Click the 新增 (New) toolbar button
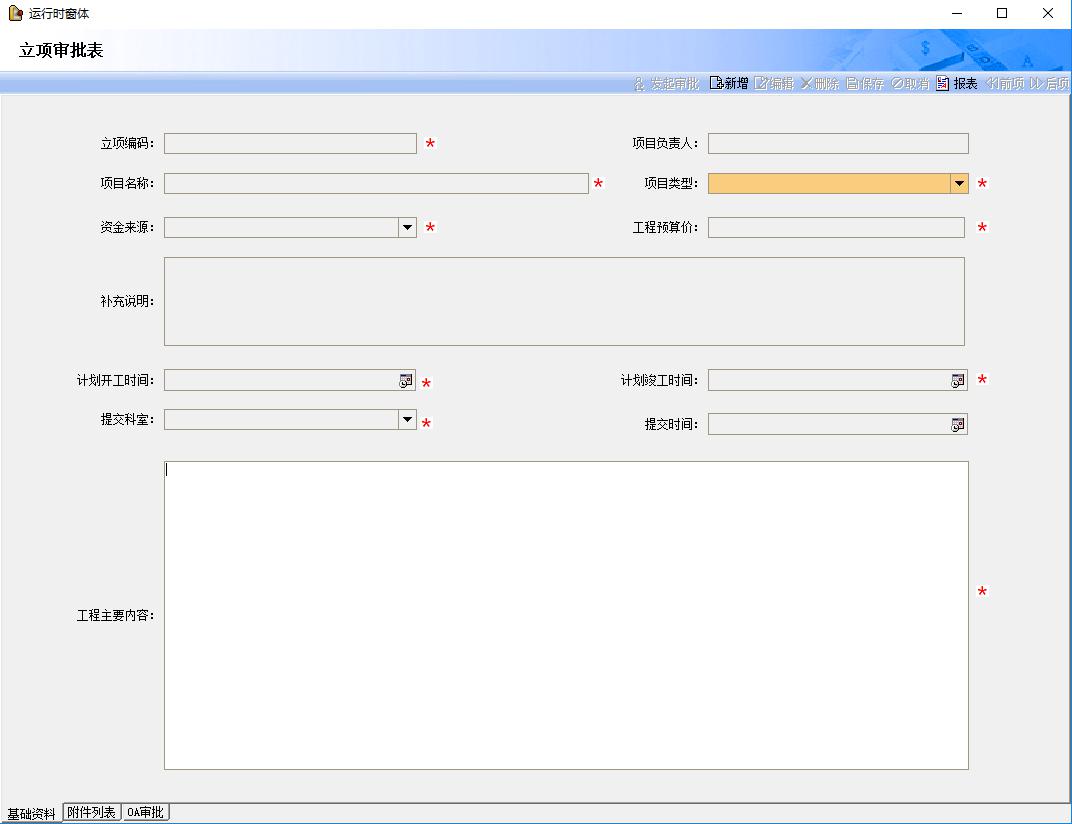This screenshot has height=824, width=1072. (x=729, y=84)
